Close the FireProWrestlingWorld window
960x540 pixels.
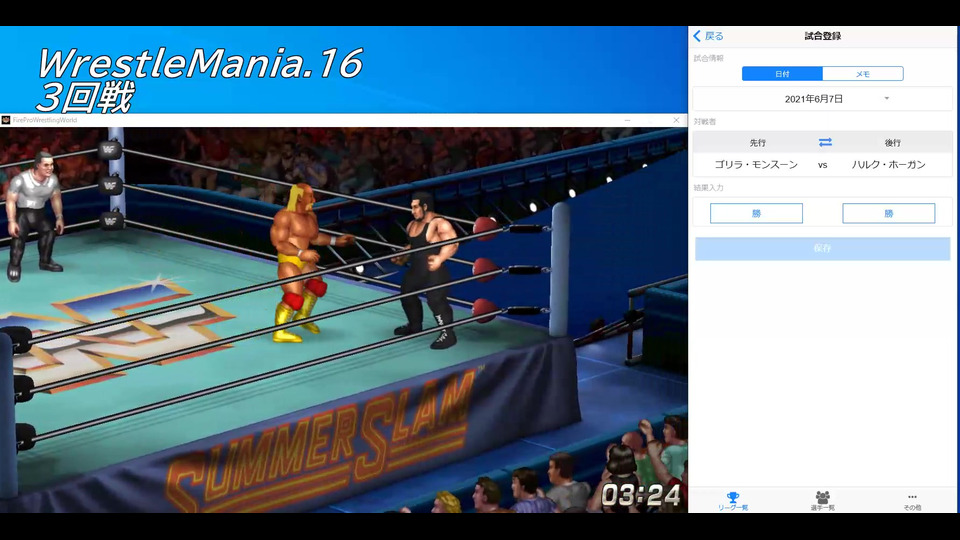676,120
